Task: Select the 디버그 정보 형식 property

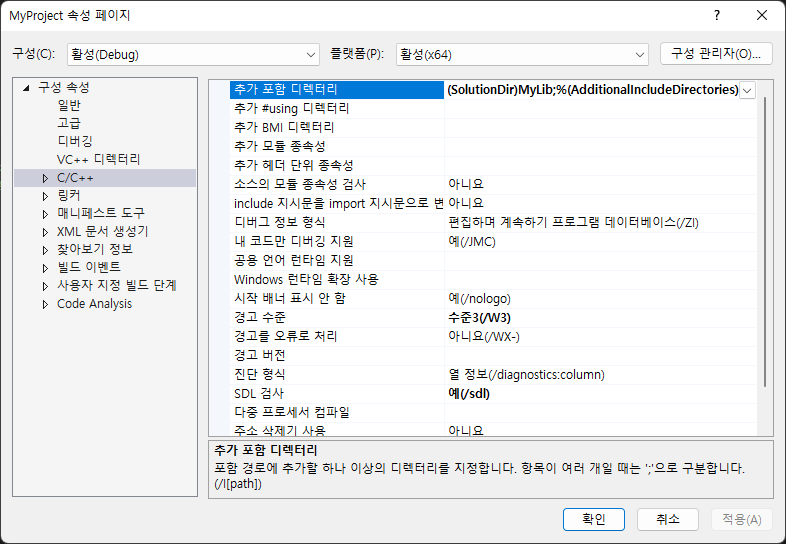Action: pos(337,222)
